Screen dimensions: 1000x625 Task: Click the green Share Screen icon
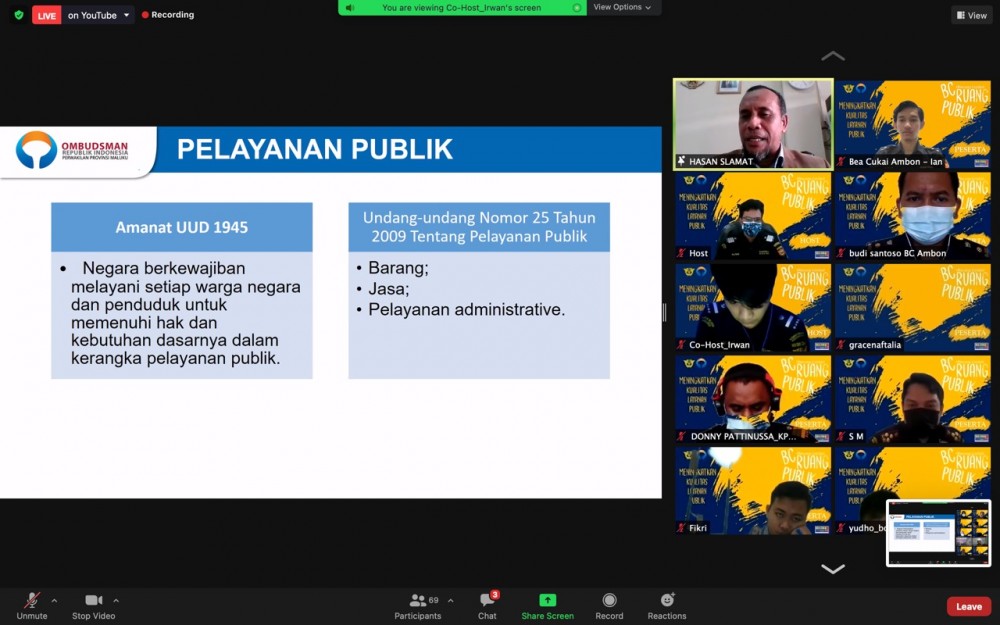pos(547,606)
